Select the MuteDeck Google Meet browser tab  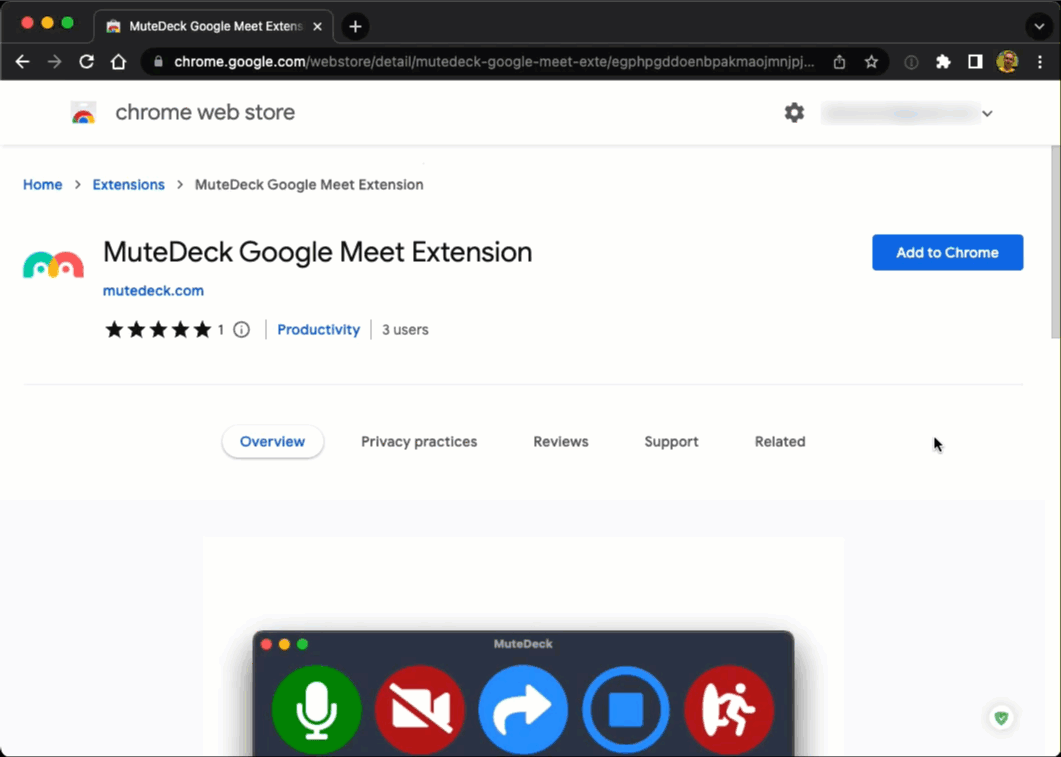[x=213, y=26]
